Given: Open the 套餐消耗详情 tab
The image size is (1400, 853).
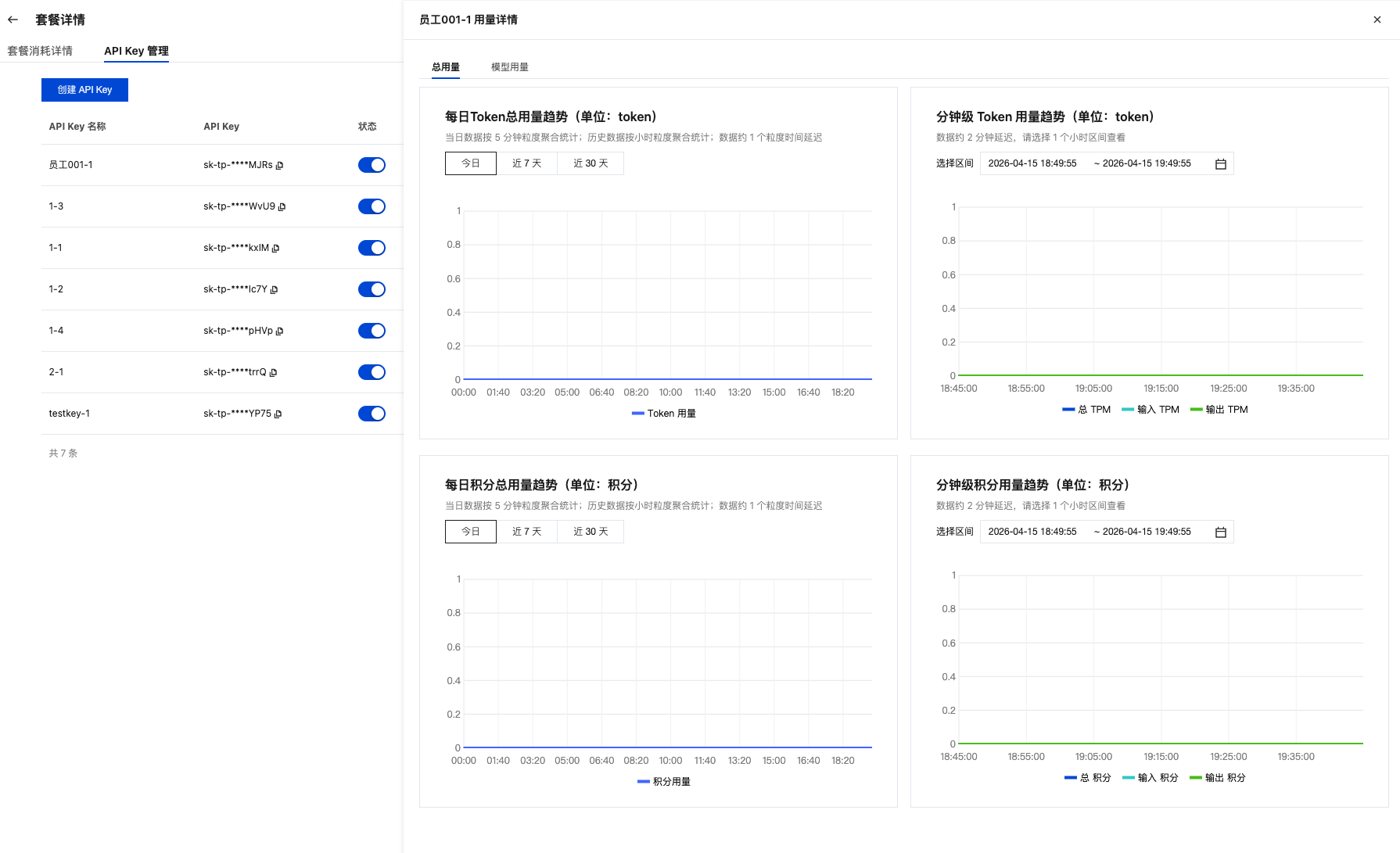Looking at the screenshot, I should pos(40,51).
